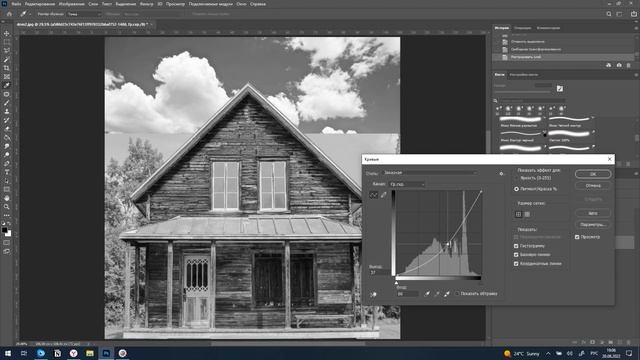Image resolution: width=640 pixels, height=360 pixels.
Task: Open the Файл menu
Action: pyautogui.click(x=16, y=4)
